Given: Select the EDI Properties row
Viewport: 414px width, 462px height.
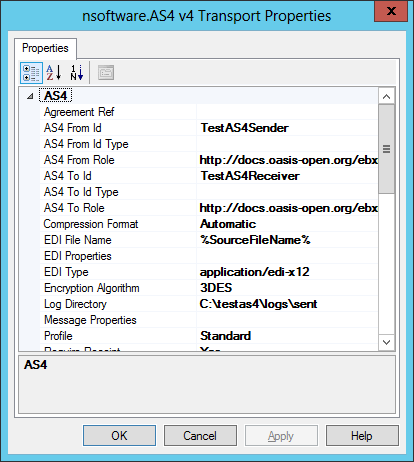Looking at the screenshot, I should click(x=208, y=256).
